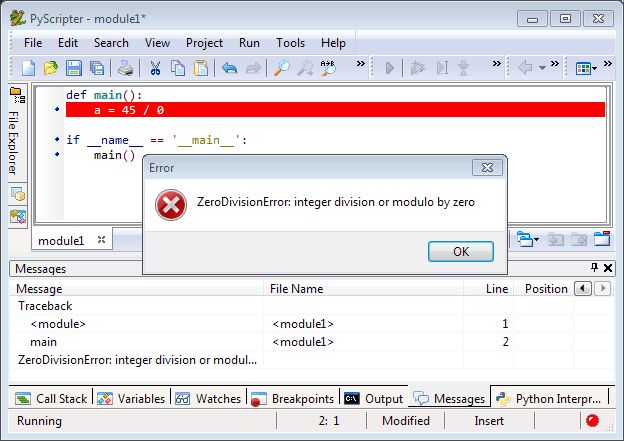This screenshot has height=441, width=624.
Task: Switch to Python Interpreter tab
Action: point(549,398)
